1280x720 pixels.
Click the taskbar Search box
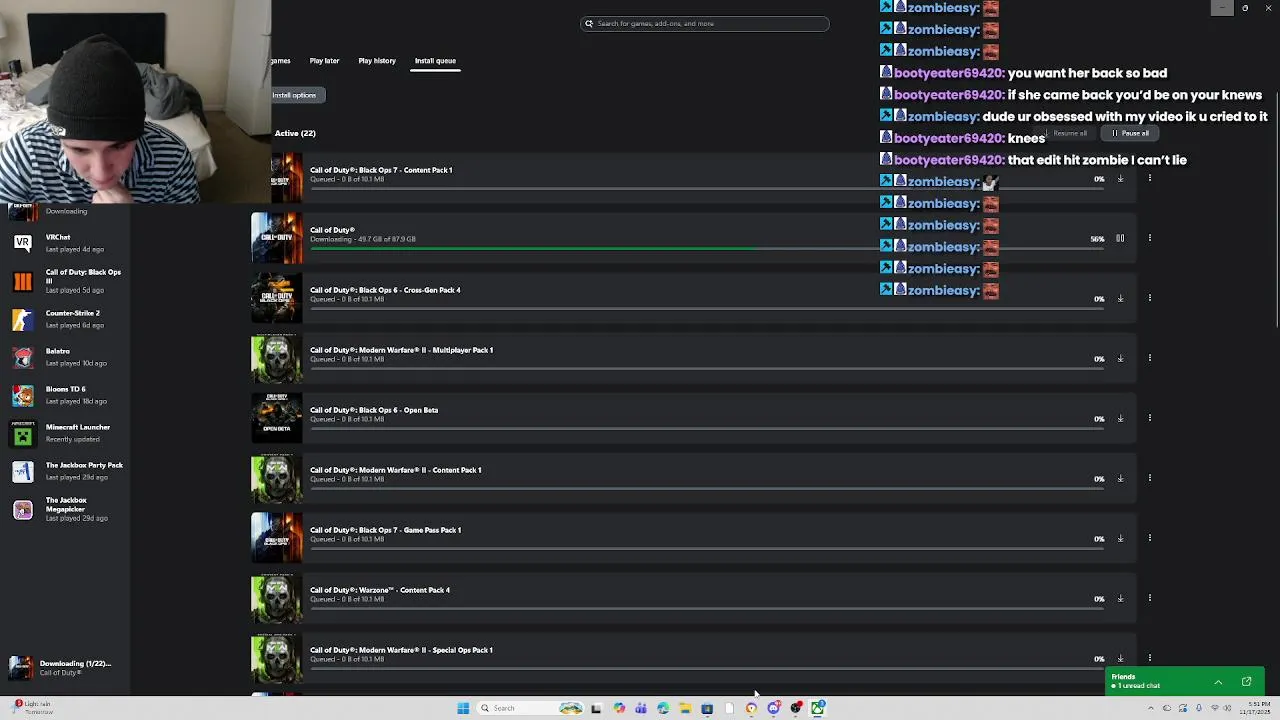point(530,708)
